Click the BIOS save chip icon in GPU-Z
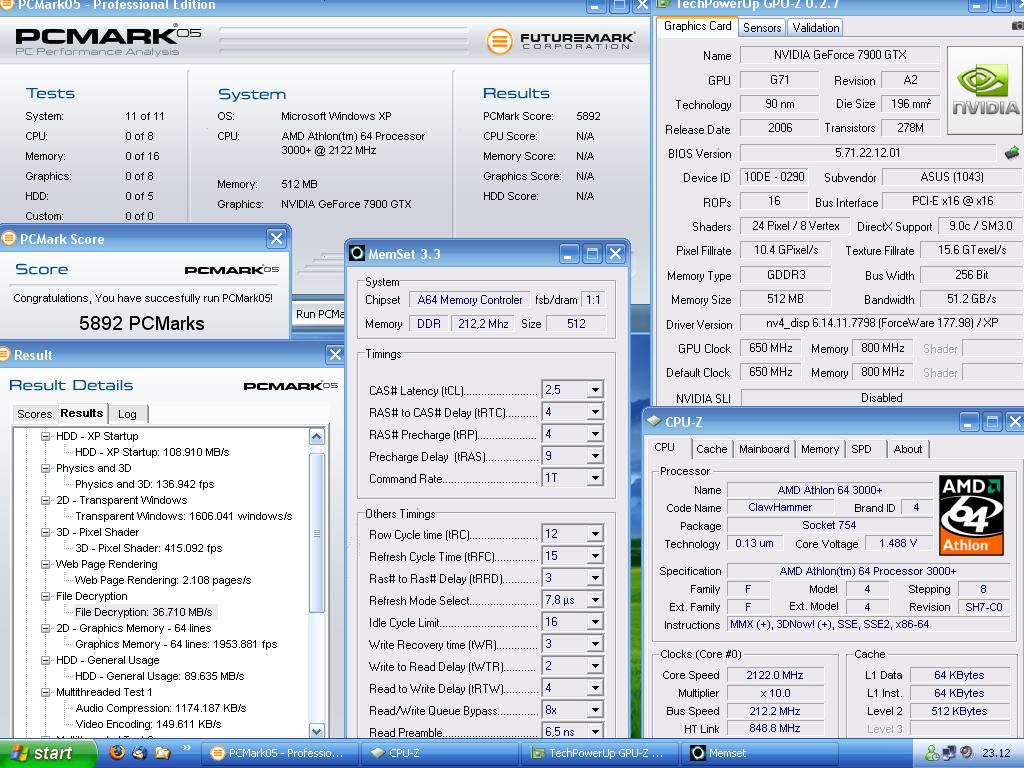This screenshot has height=768, width=1024. tap(1011, 153)
